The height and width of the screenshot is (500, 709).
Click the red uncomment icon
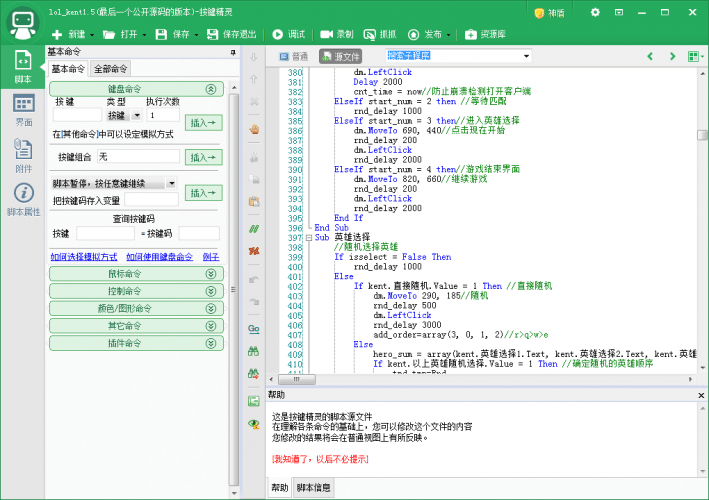point(254,250)
